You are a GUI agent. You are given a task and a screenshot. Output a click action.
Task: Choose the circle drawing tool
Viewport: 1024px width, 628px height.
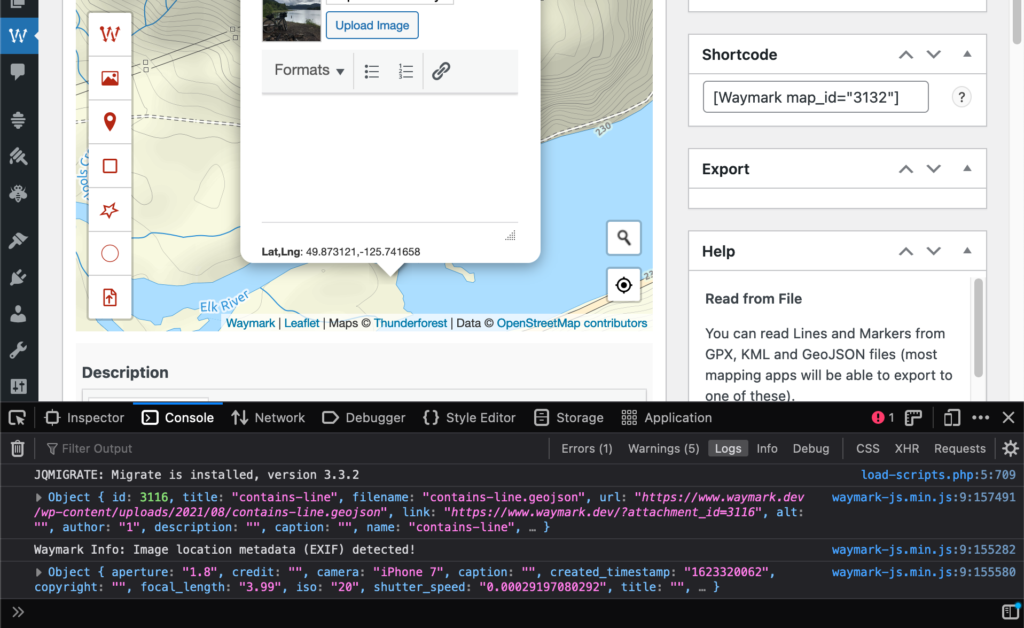(110, 253)
